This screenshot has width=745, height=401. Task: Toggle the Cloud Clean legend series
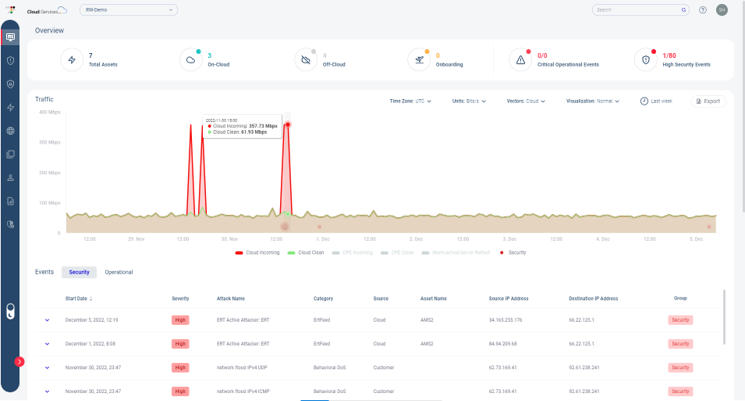click(x=306, y=253)
